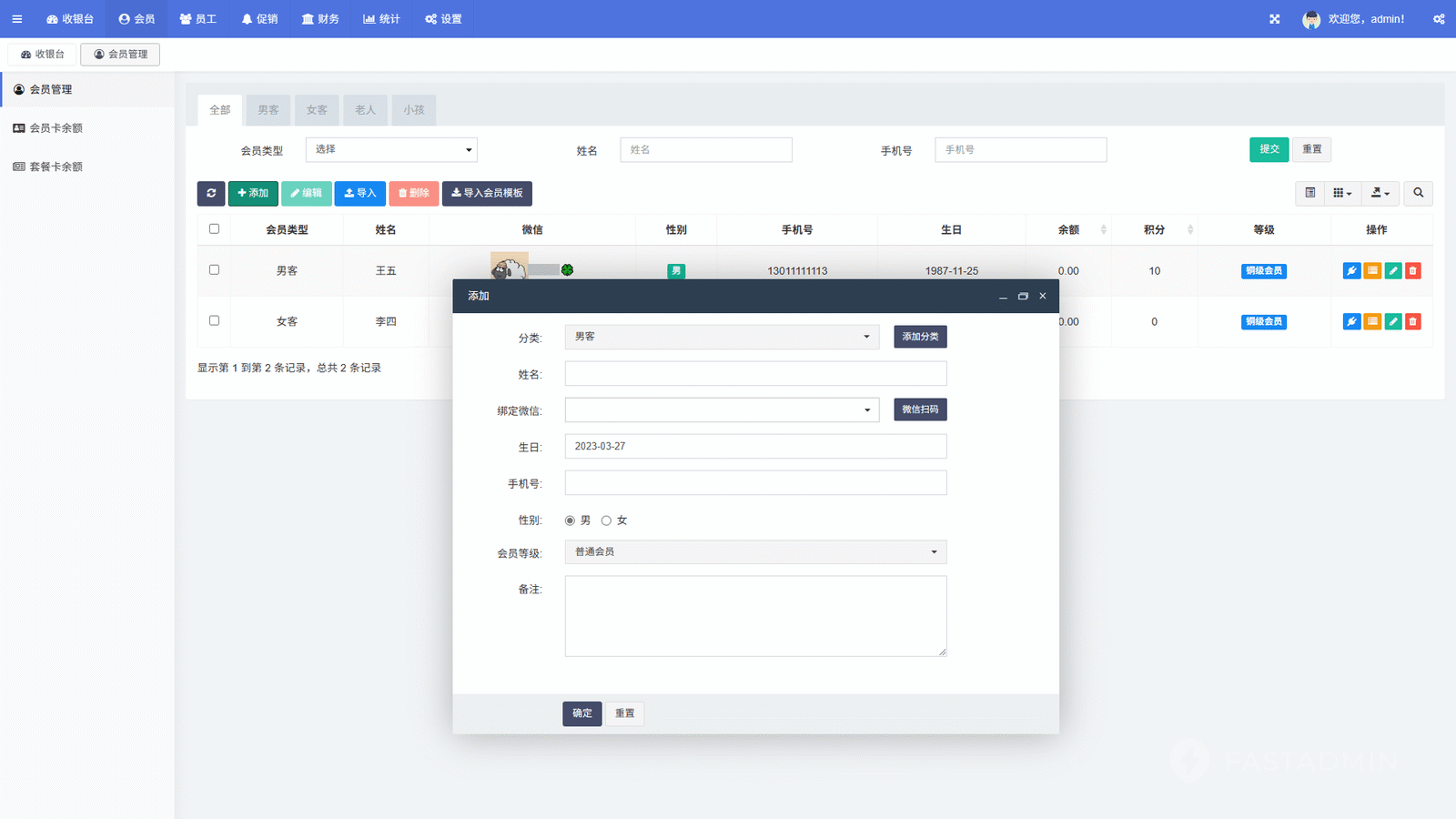
Task: Toggle the hamburger menu icon at top left
Action: coord(16,19)
